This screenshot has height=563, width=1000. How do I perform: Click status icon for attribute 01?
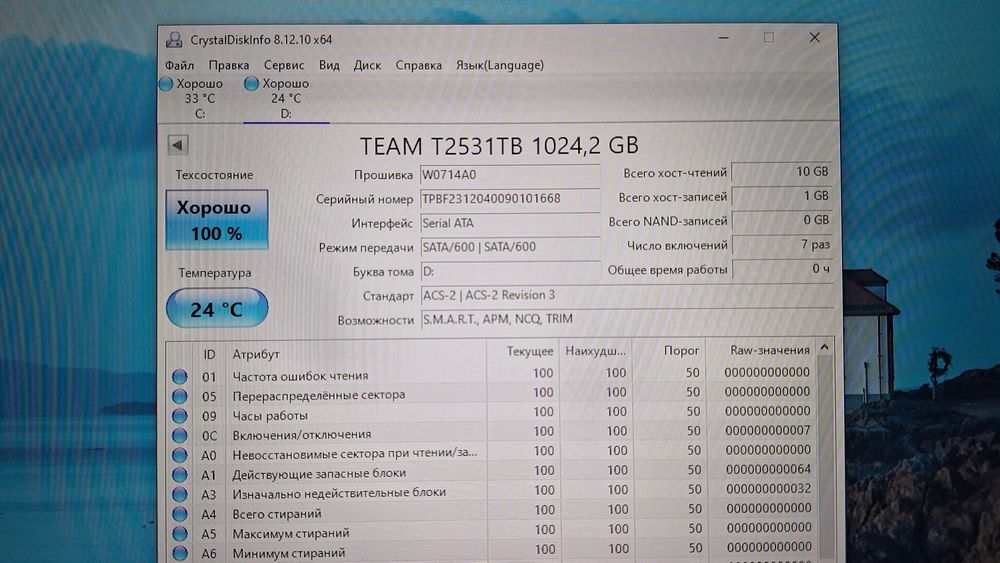click(x=180, y=376)
